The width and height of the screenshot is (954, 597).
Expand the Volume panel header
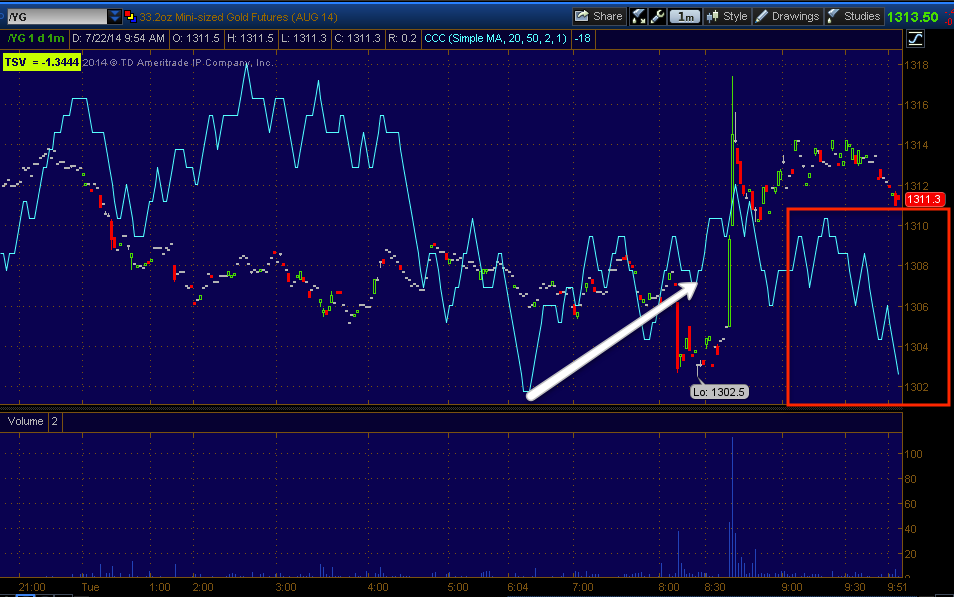25,421
